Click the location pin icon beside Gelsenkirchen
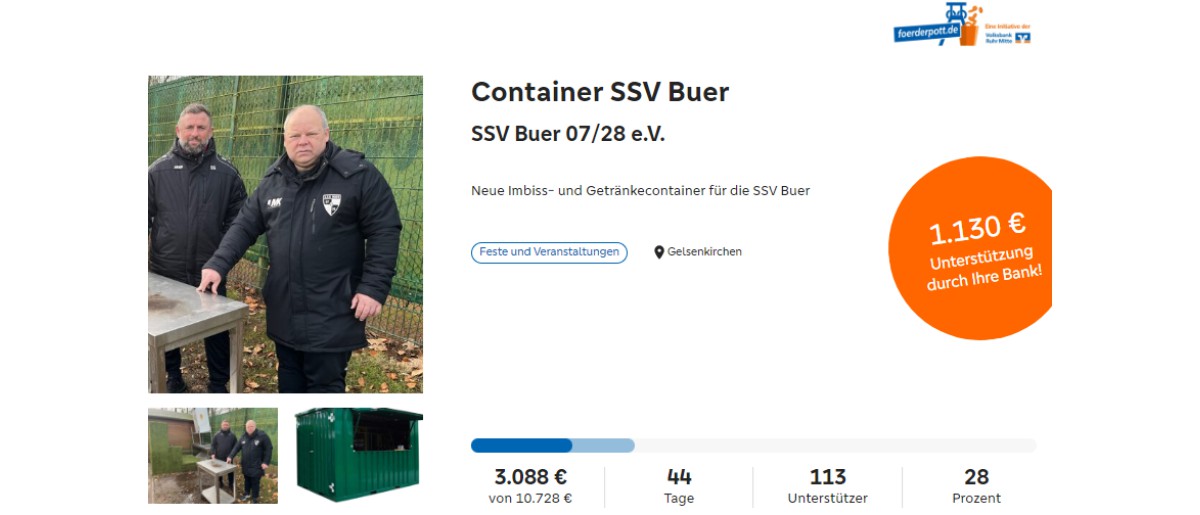 pyautogui.click(x=659, y=252)
